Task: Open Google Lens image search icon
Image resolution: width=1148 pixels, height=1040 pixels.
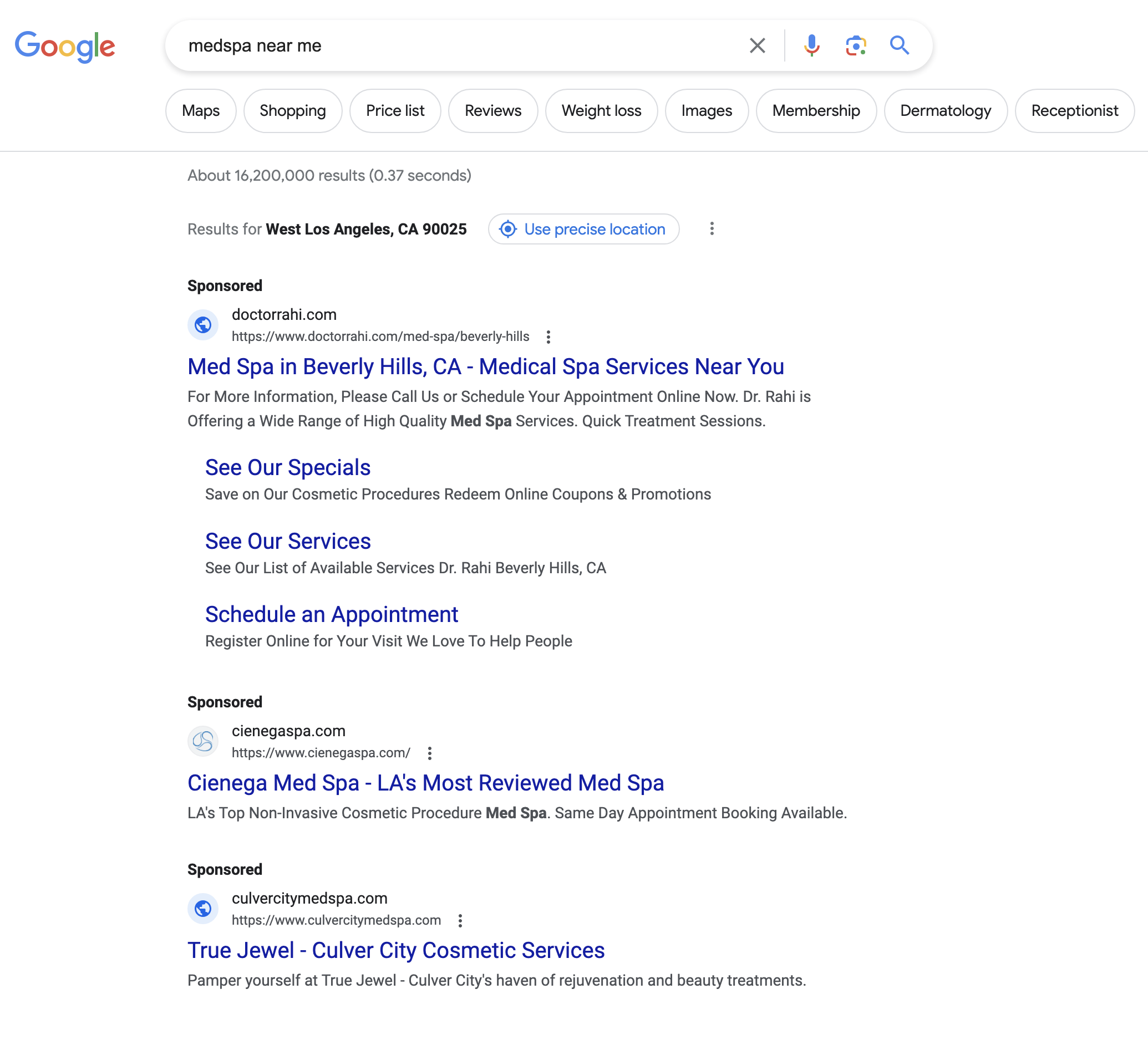Action: [856, 45]
